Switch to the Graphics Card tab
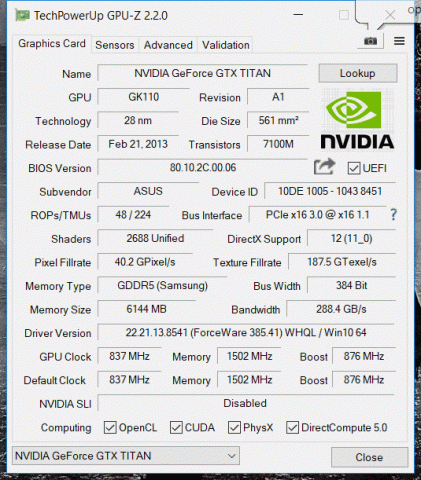 tap(52, 44)
